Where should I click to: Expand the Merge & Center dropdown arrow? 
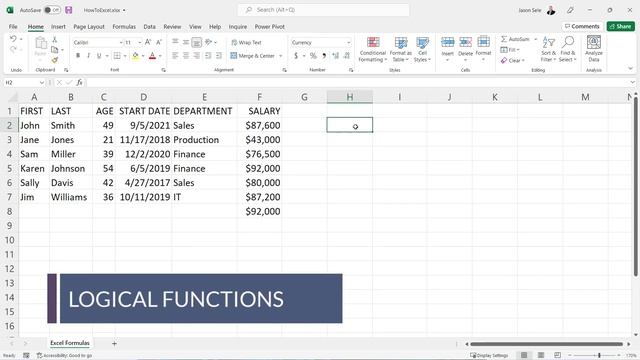point(281,56)
